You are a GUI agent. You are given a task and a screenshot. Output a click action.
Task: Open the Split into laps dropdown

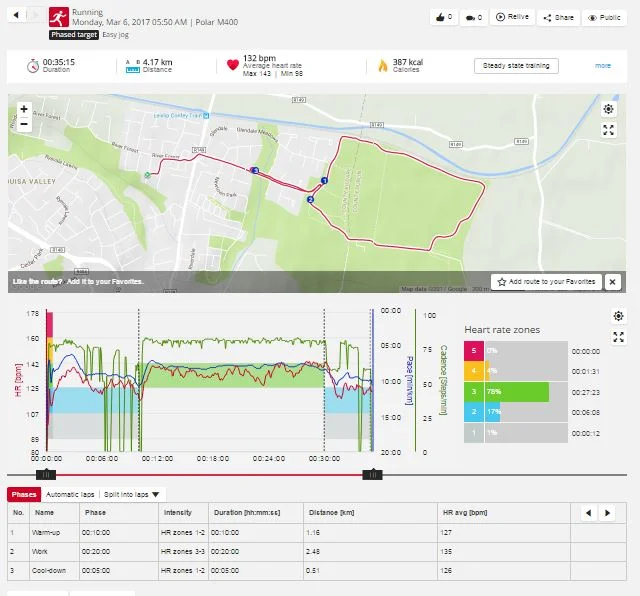pos(133,494)
